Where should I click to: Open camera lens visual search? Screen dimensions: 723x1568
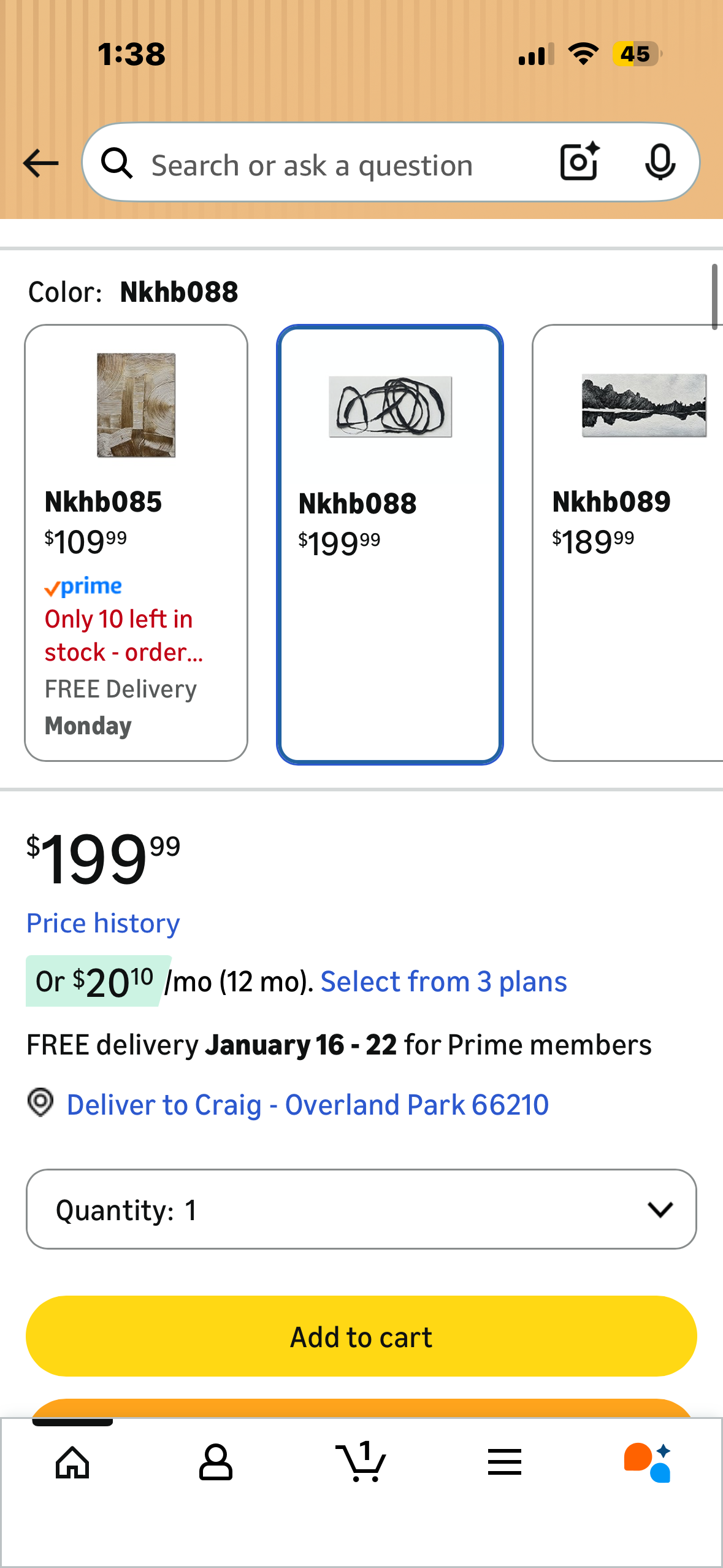580,163
